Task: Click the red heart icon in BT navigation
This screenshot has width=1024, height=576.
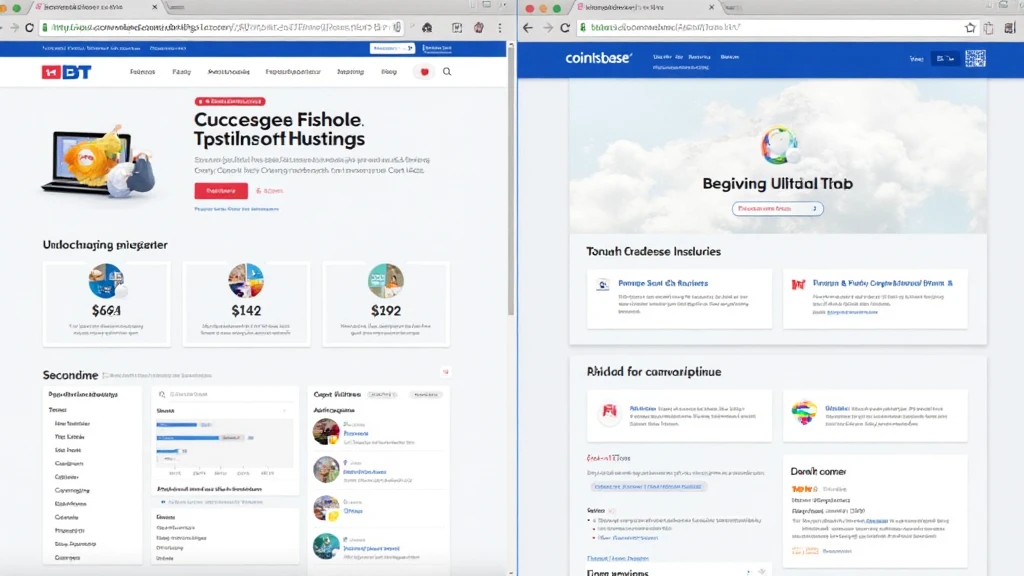Action: (424, 72)
